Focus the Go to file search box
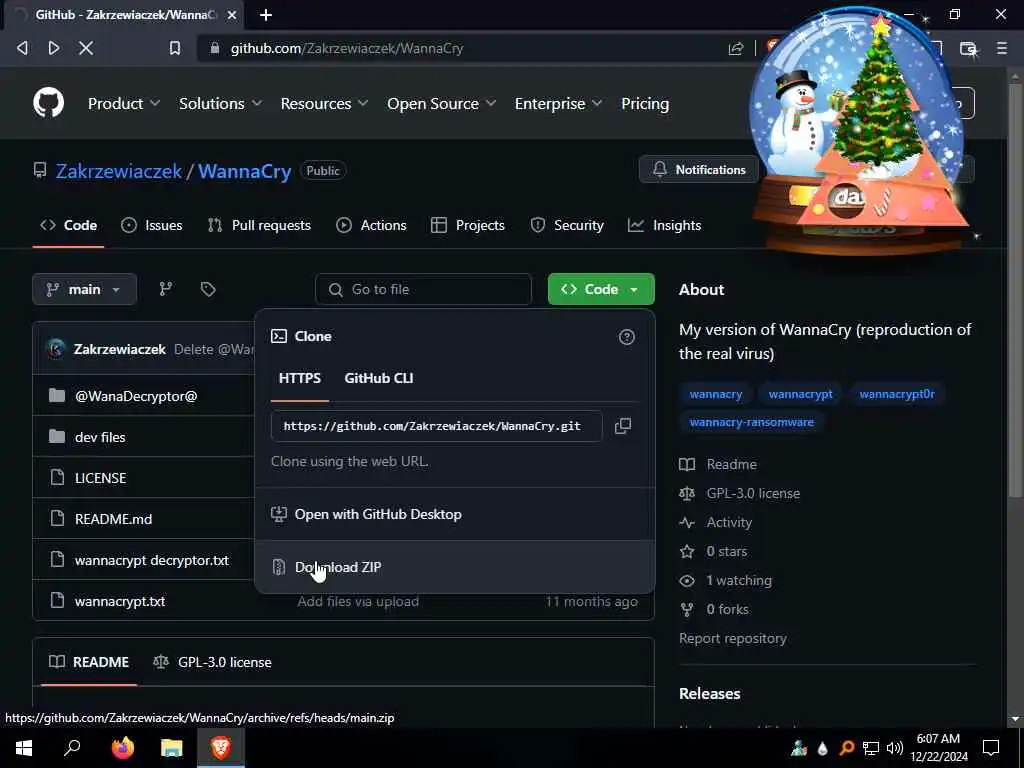Screen dimensions: 1024x768 (x=423, y=289)
